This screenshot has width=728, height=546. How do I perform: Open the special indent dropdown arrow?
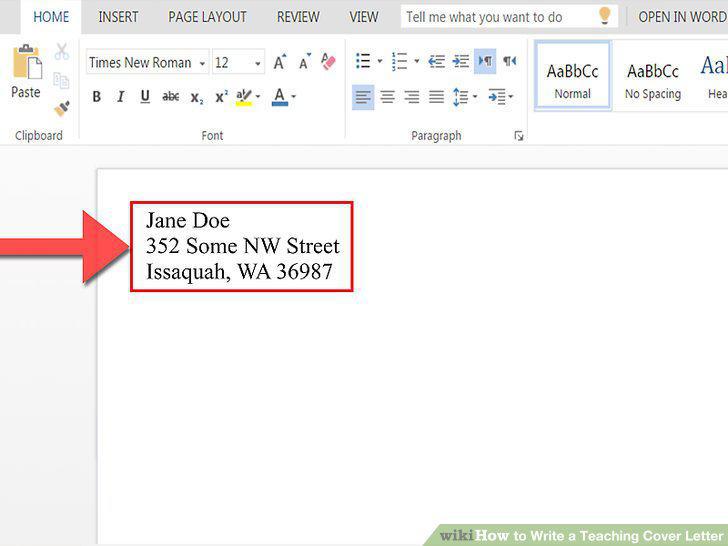(x=511, y=97)
